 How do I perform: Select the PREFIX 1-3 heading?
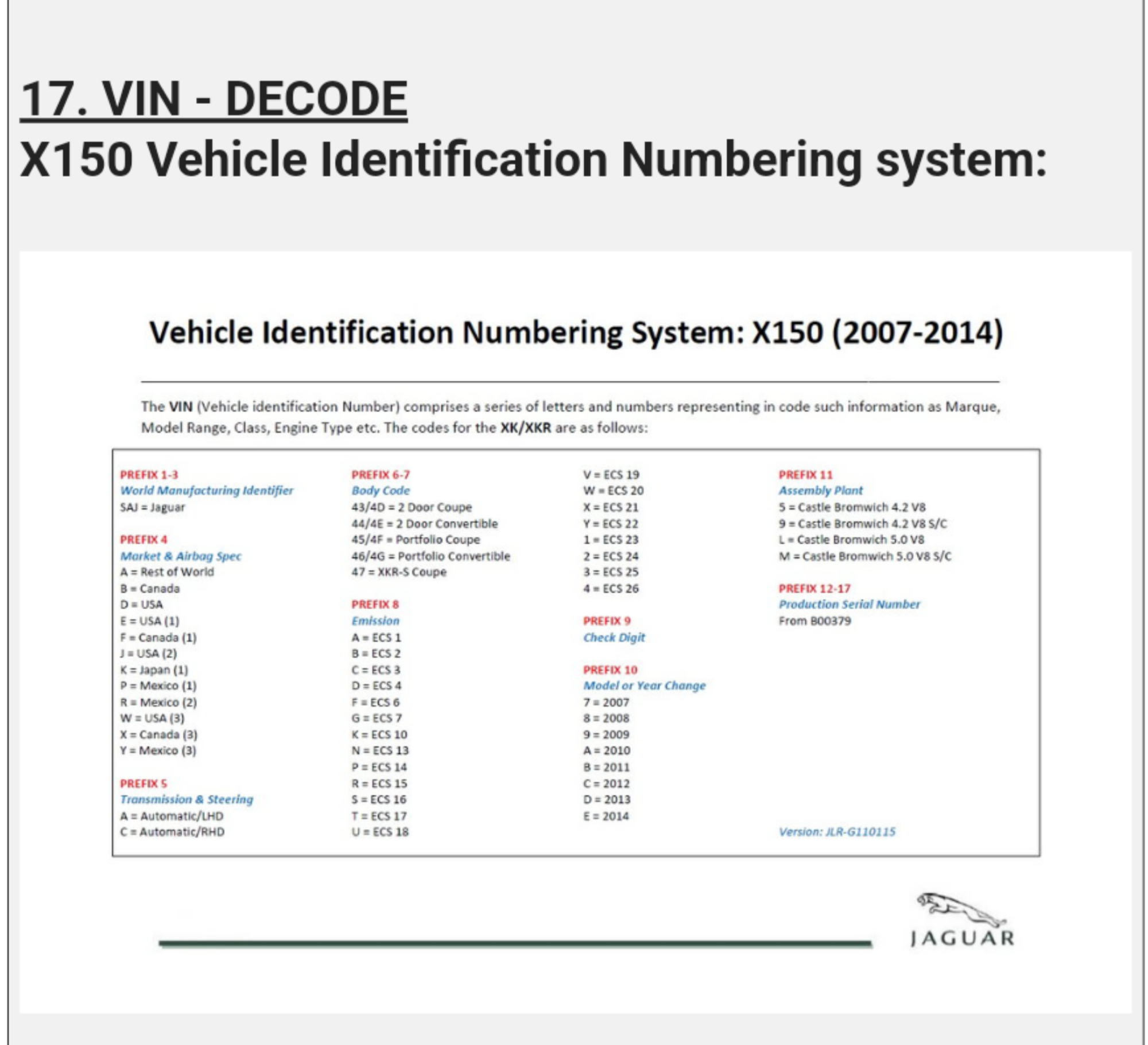[149, 475]
